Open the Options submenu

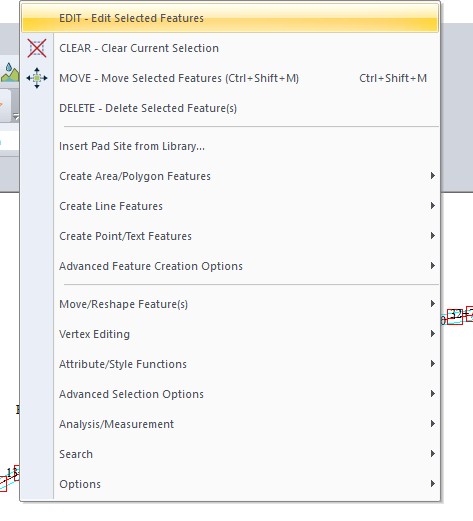[230, 484]
